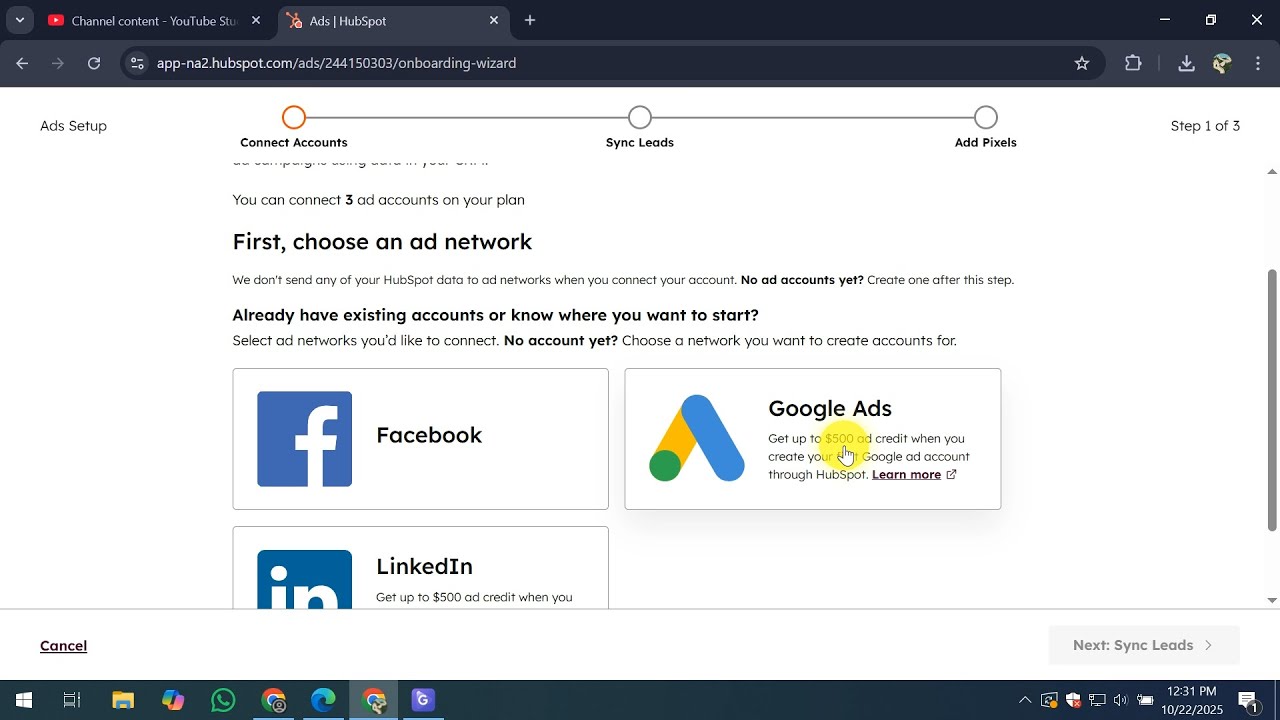
Task: Open the Chrome three-dot menu
Action: [1258, 63]
